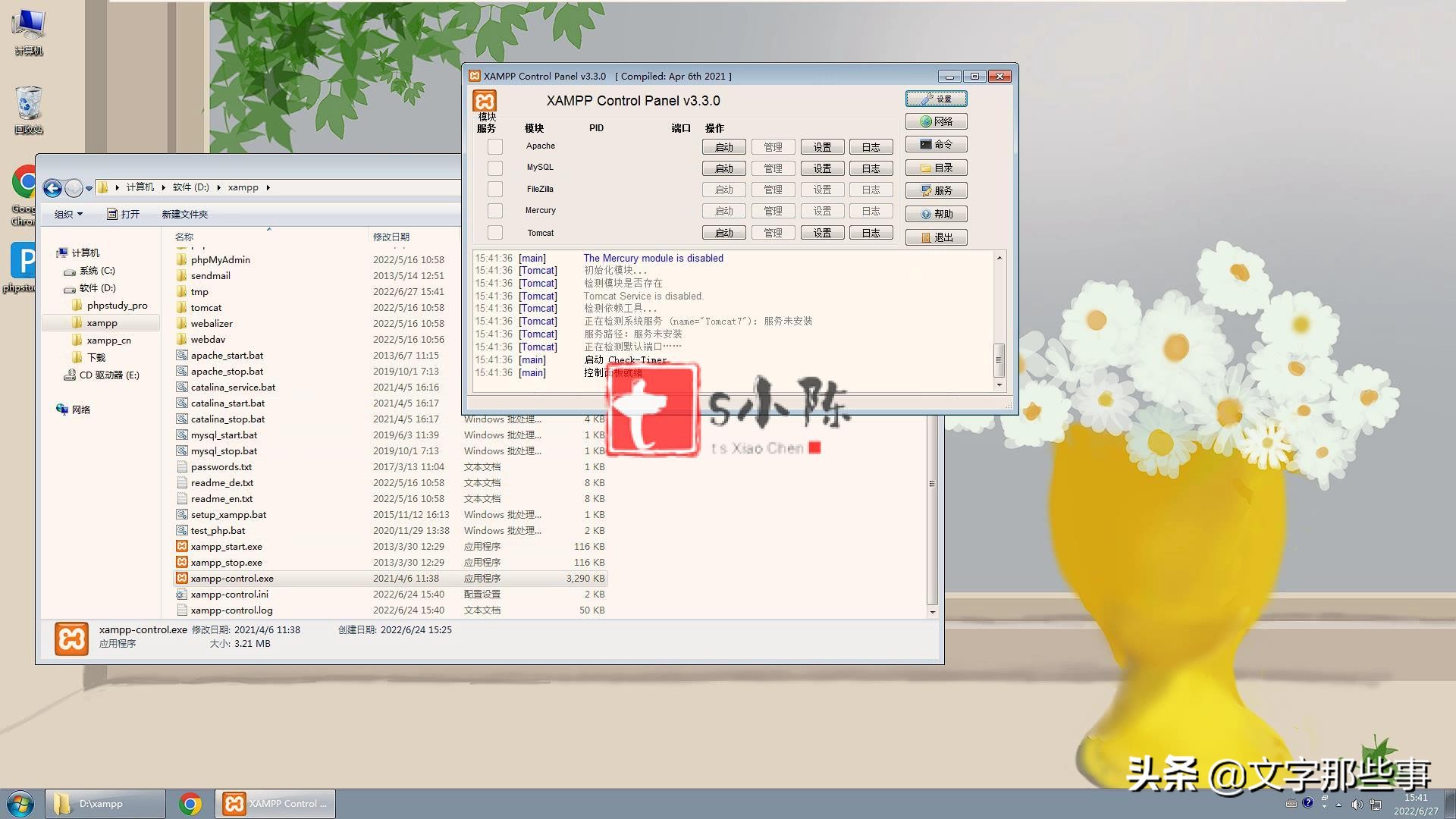Click the XAMPP log scrollbar up arrow
Screen dimensions: 1456x819
point(999,259)
